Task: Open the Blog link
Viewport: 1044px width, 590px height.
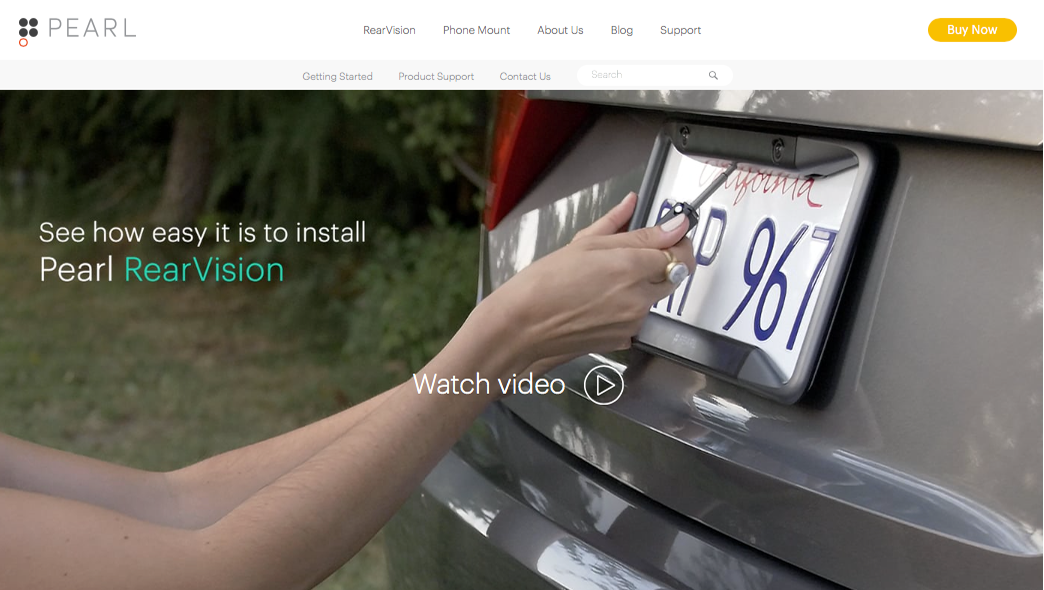Action: [x=621, y=30]
